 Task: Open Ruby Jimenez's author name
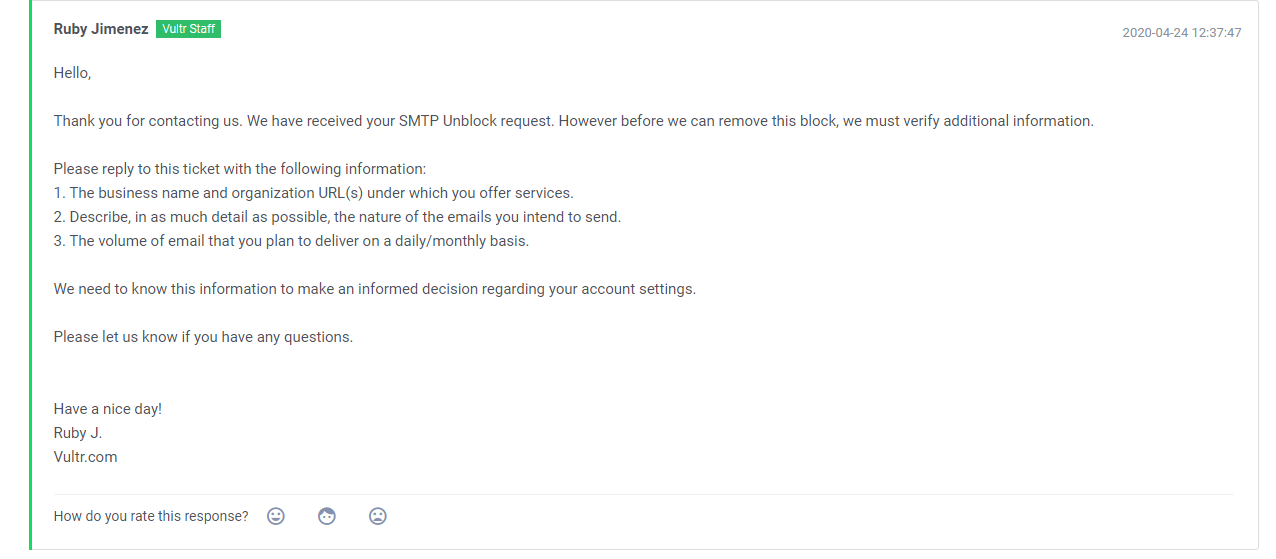click(x=101, y=29)
